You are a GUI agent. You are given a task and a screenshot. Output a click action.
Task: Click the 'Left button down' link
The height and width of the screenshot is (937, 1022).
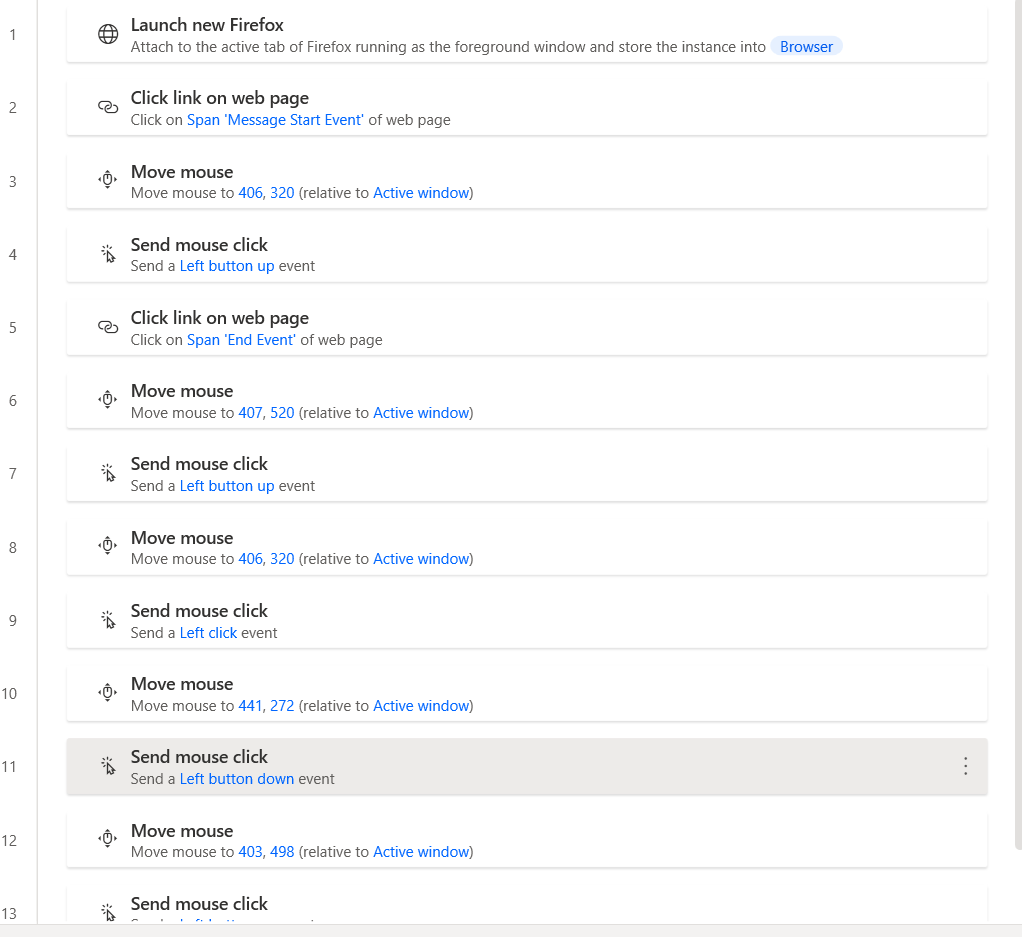coord(237,779)
